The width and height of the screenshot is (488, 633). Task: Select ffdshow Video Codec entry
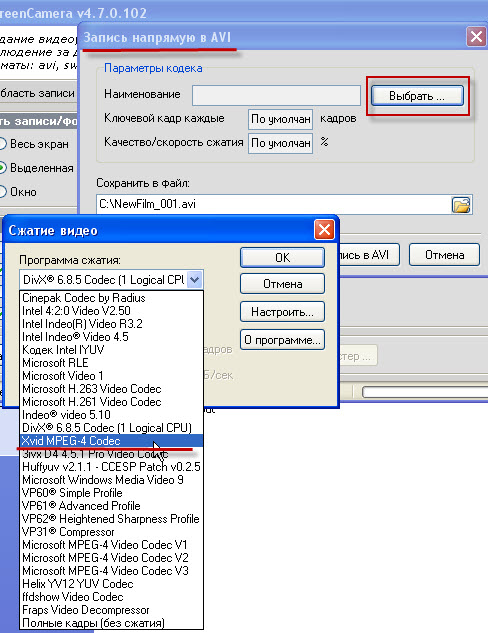(111, 596)
